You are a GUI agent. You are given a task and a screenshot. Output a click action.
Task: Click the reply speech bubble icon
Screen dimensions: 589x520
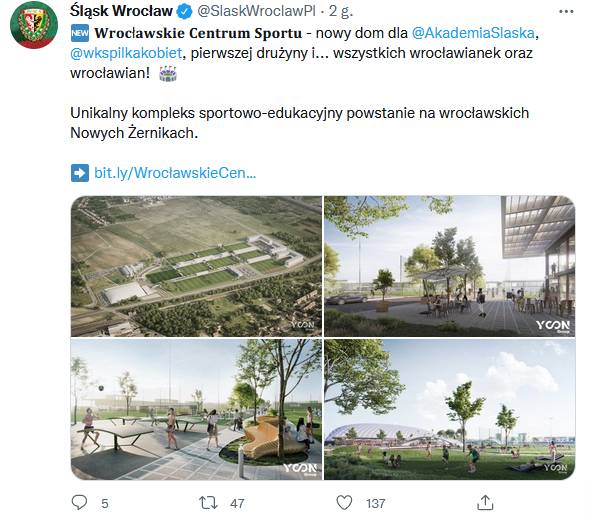pyautogui.click(x=79, y=503)
